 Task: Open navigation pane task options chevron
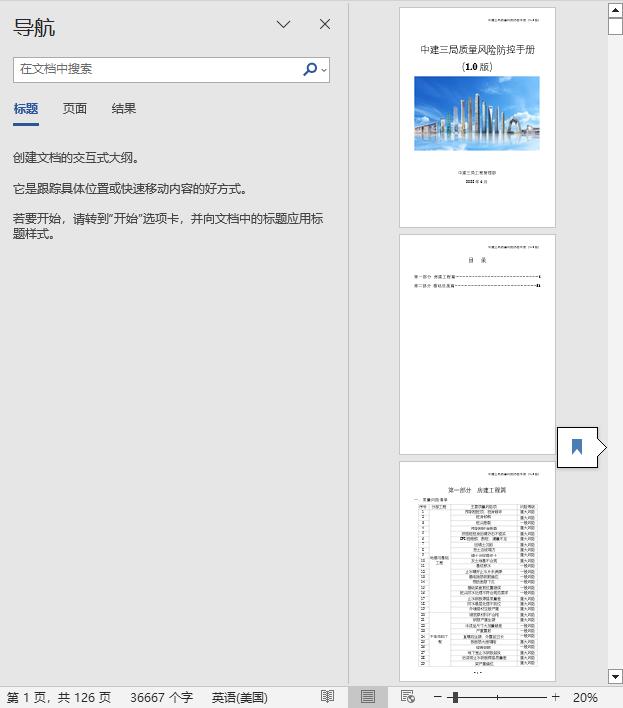point(284,24)
